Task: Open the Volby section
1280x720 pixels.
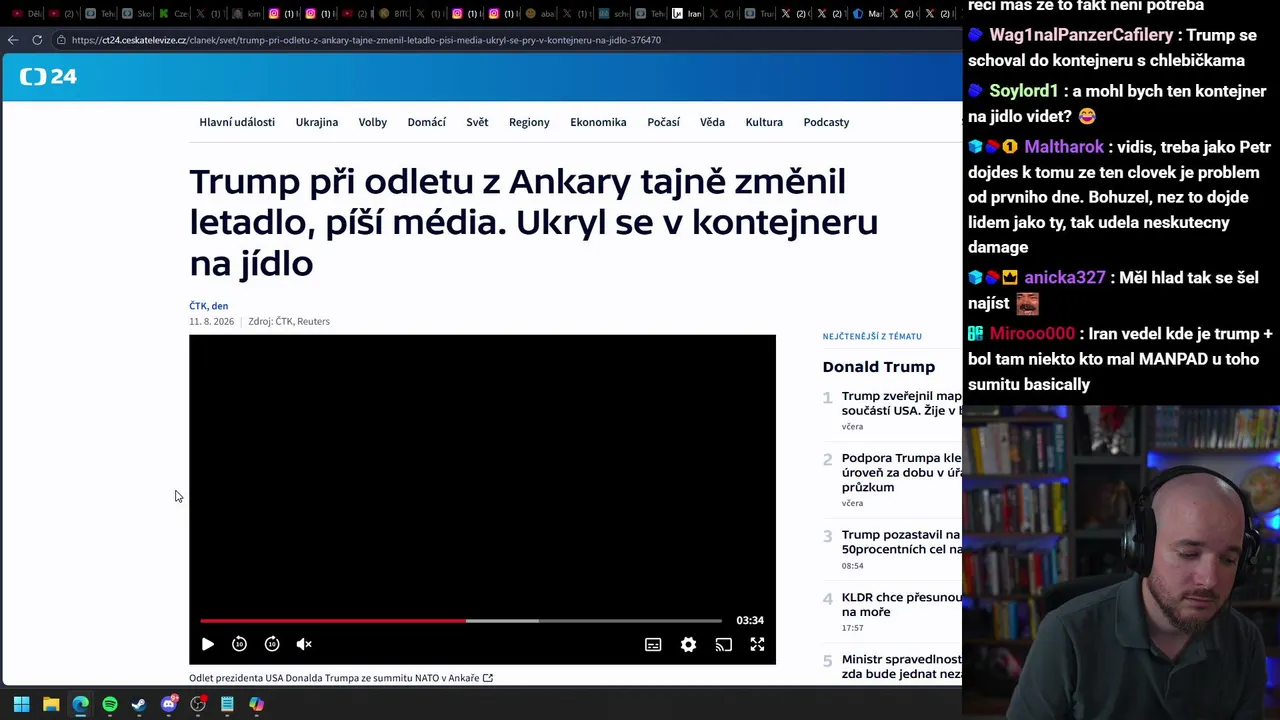Action: click(x=373, y=122)
